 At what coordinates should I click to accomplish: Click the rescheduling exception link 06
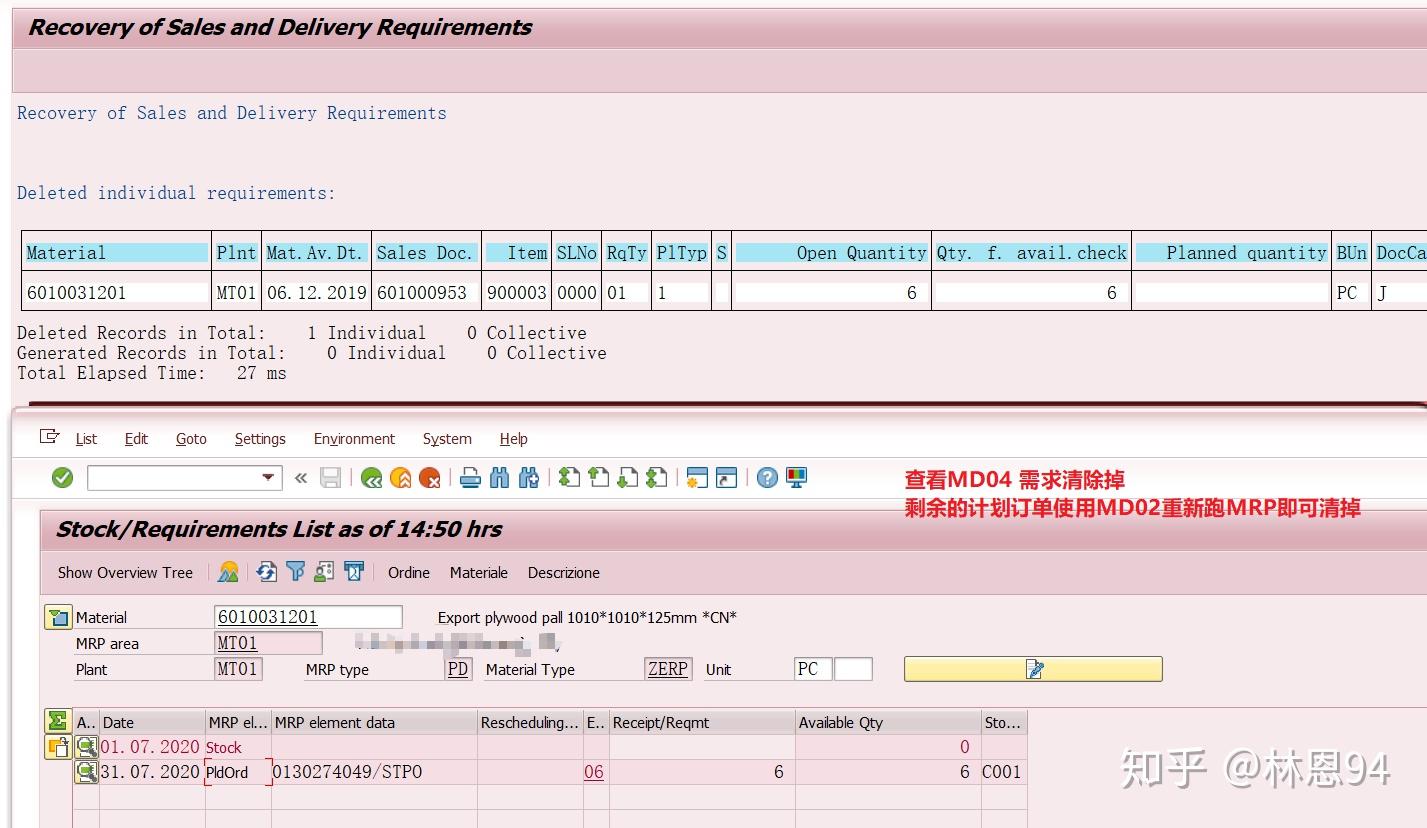point(594,771)
